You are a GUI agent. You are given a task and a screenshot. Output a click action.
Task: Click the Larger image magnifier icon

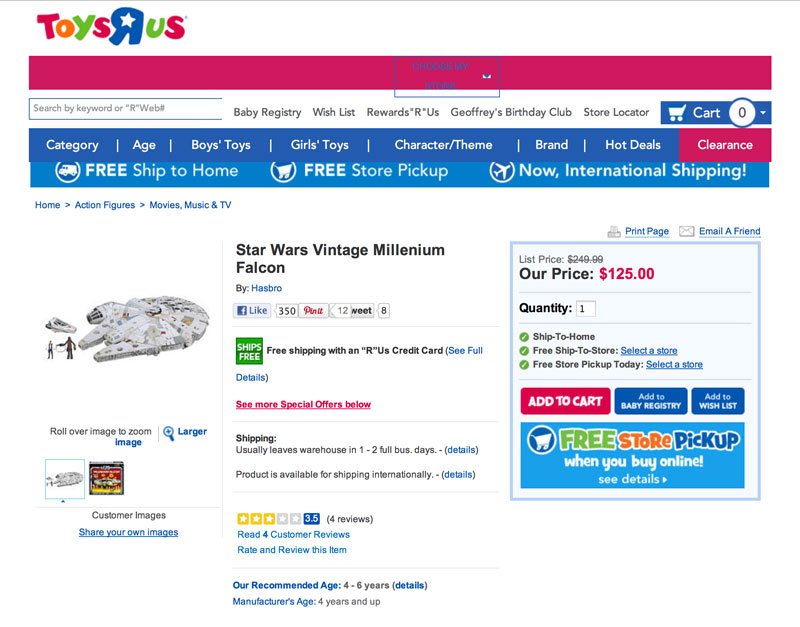click(x=168, y=433)
